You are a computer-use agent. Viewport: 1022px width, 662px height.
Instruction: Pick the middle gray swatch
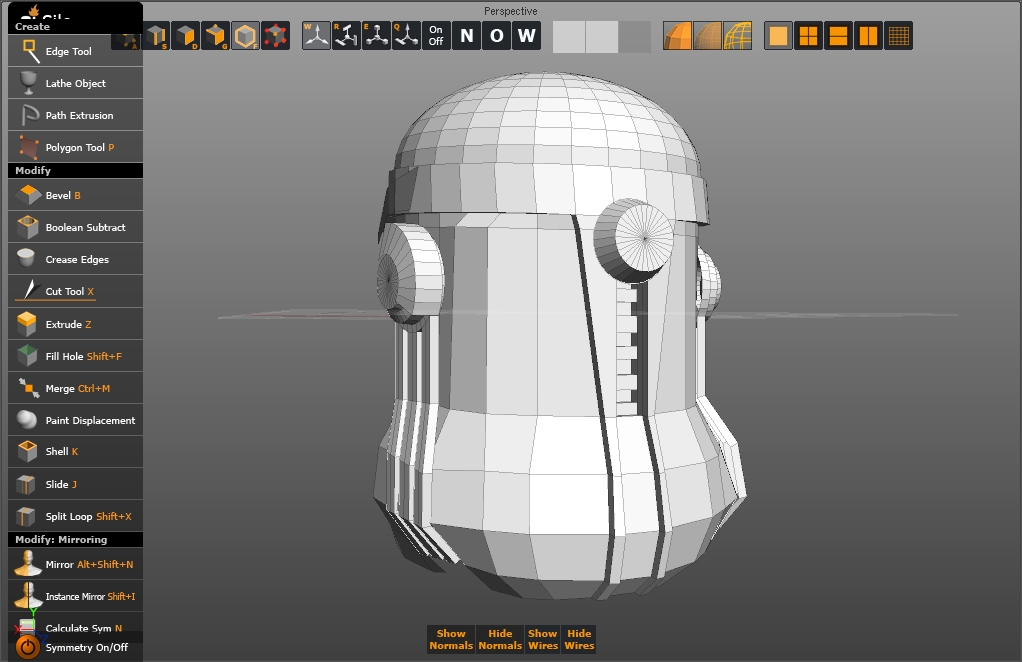(602, 36)
